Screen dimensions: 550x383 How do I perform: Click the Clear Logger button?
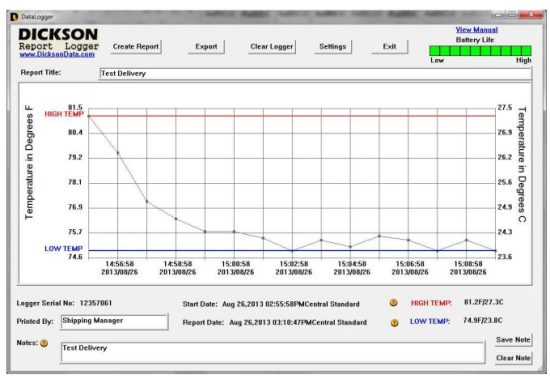point(271,47)
